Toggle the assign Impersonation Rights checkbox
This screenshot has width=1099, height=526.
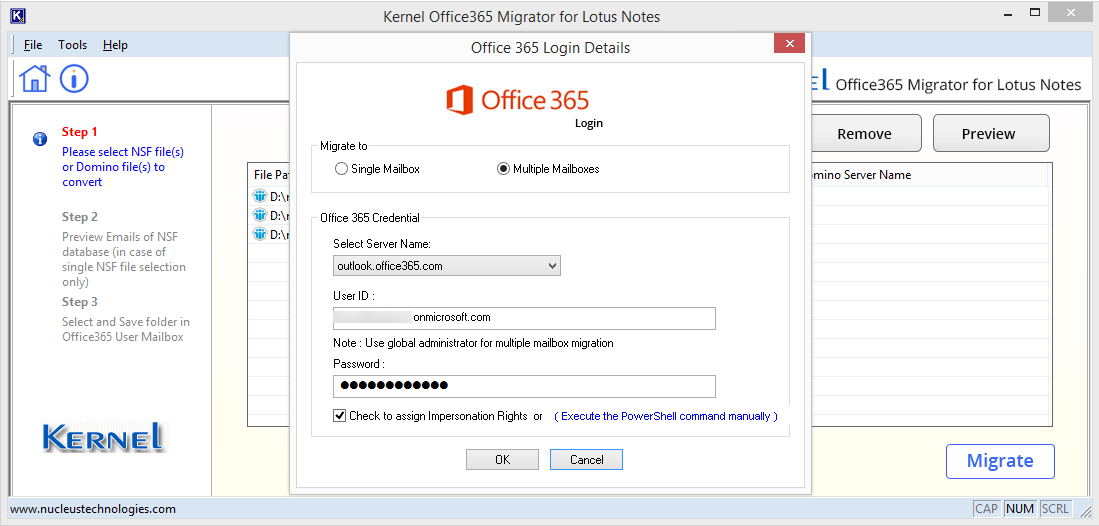[340, 416]
